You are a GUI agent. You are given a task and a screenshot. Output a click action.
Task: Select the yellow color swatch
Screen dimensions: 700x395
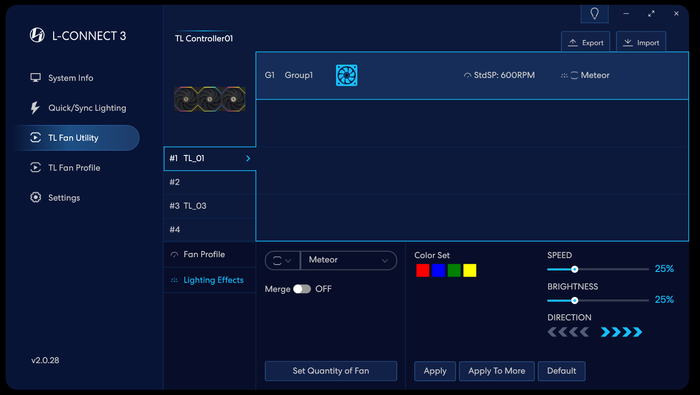(470, 270)
